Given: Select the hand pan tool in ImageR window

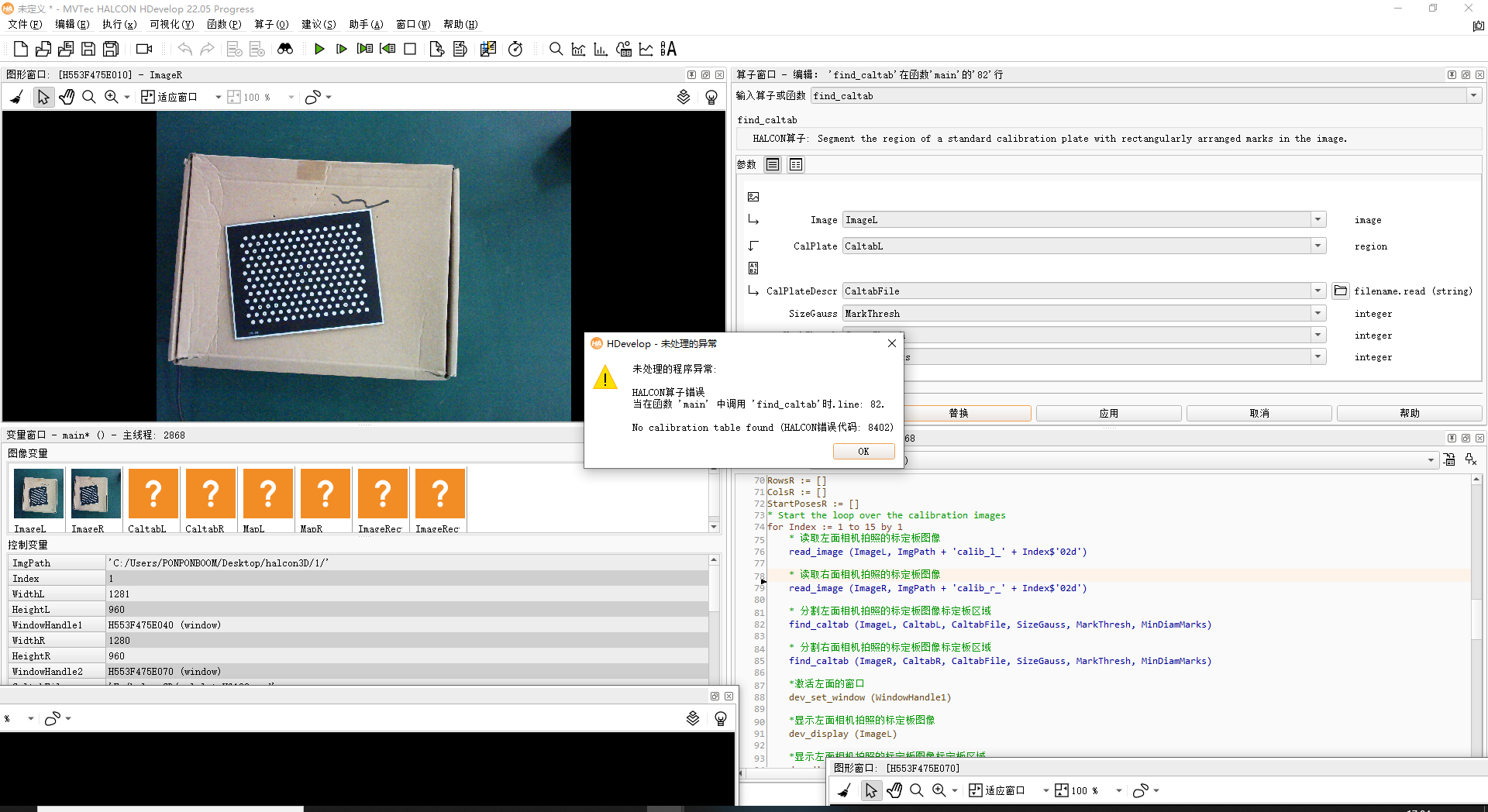Looking at the screenshot, I should (x=67, y=97).
